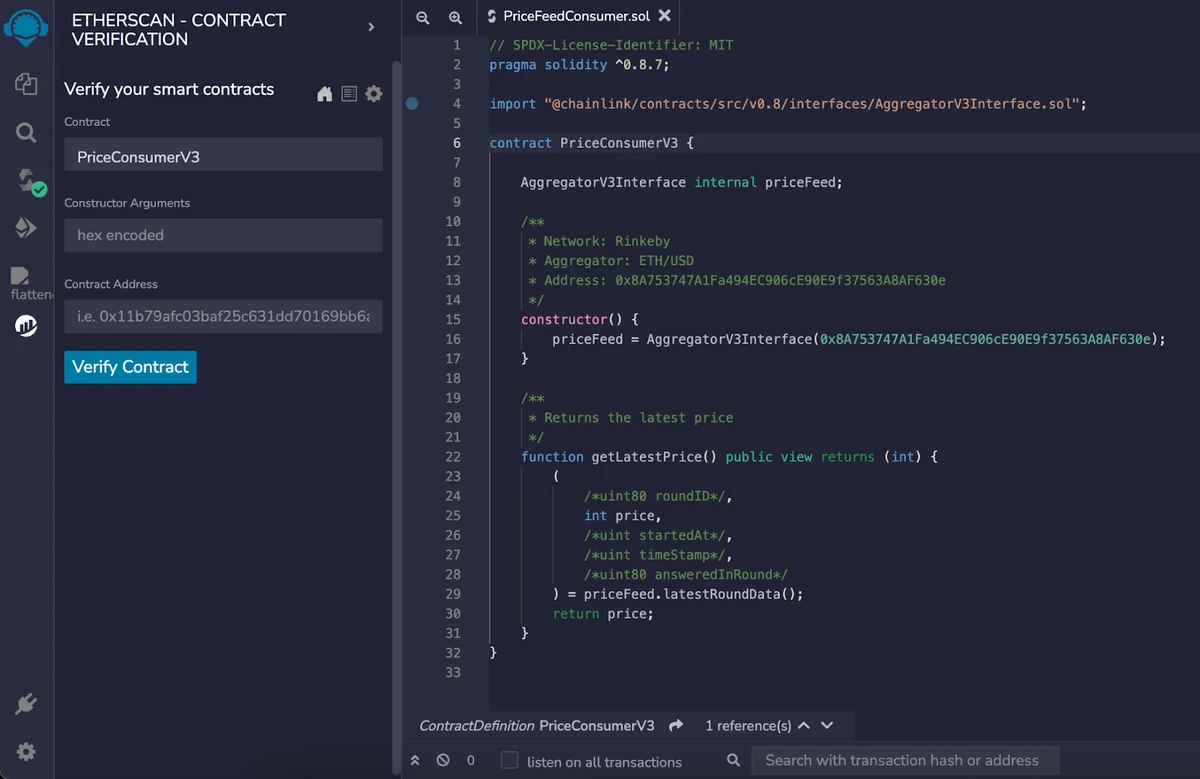This screenshot has height=779, width=1200.
Task: Open the File Explorer sidebar icon
Action: pos(26,84)
